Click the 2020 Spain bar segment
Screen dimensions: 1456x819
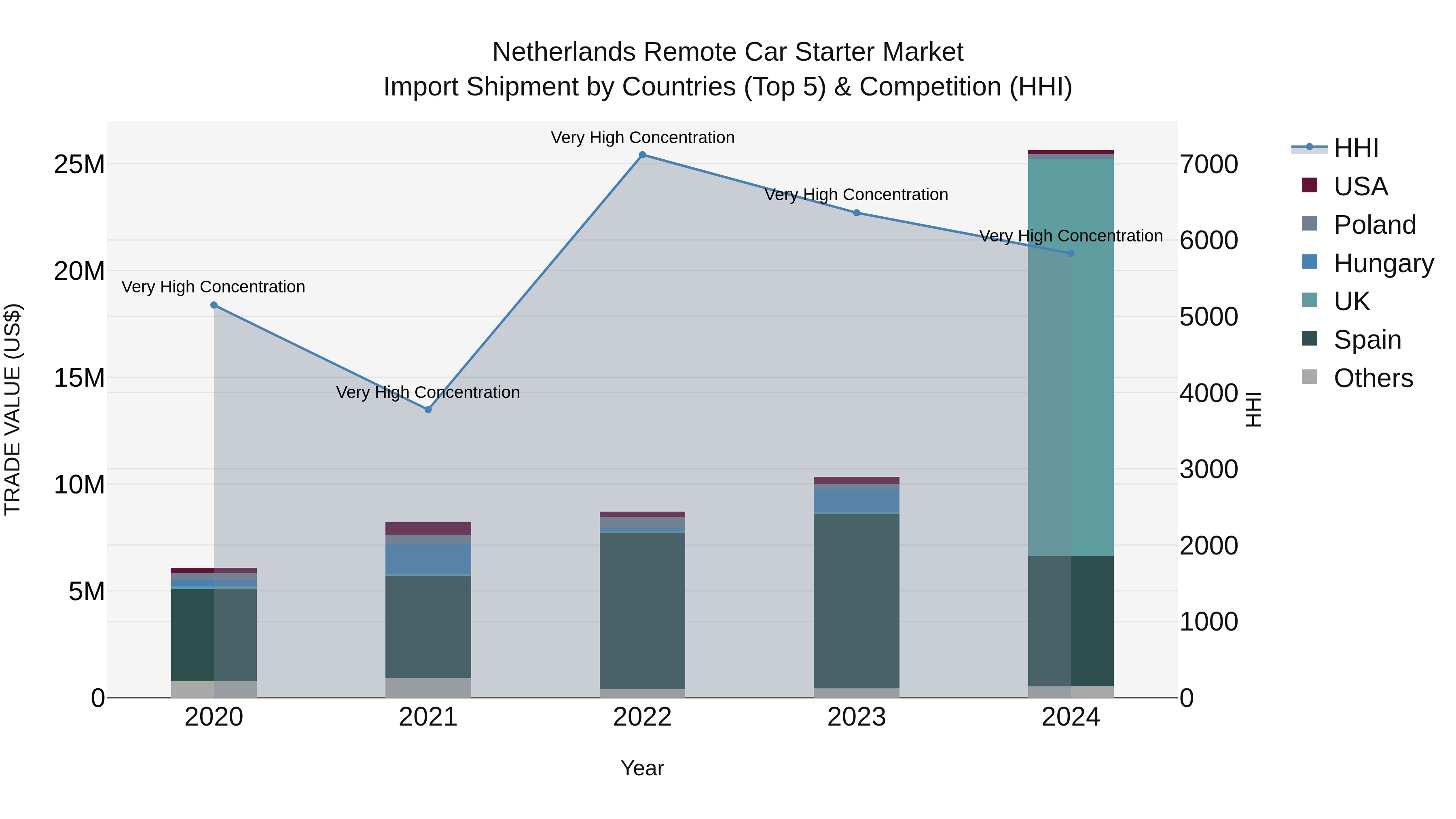(214, 635)
